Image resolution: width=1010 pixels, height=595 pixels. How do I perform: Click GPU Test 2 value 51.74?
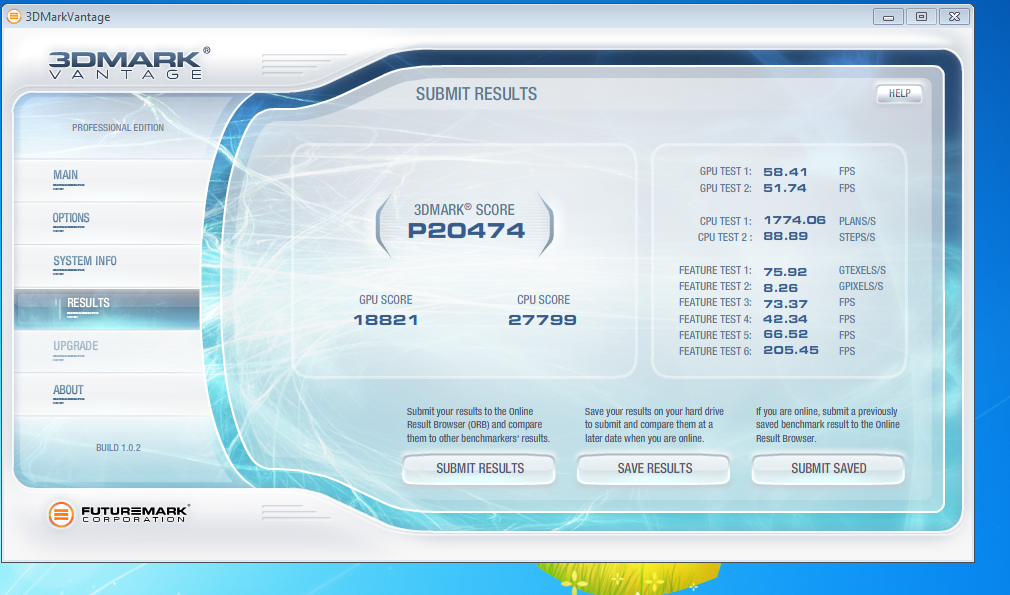pyautogui.click(x=785, y=188)
